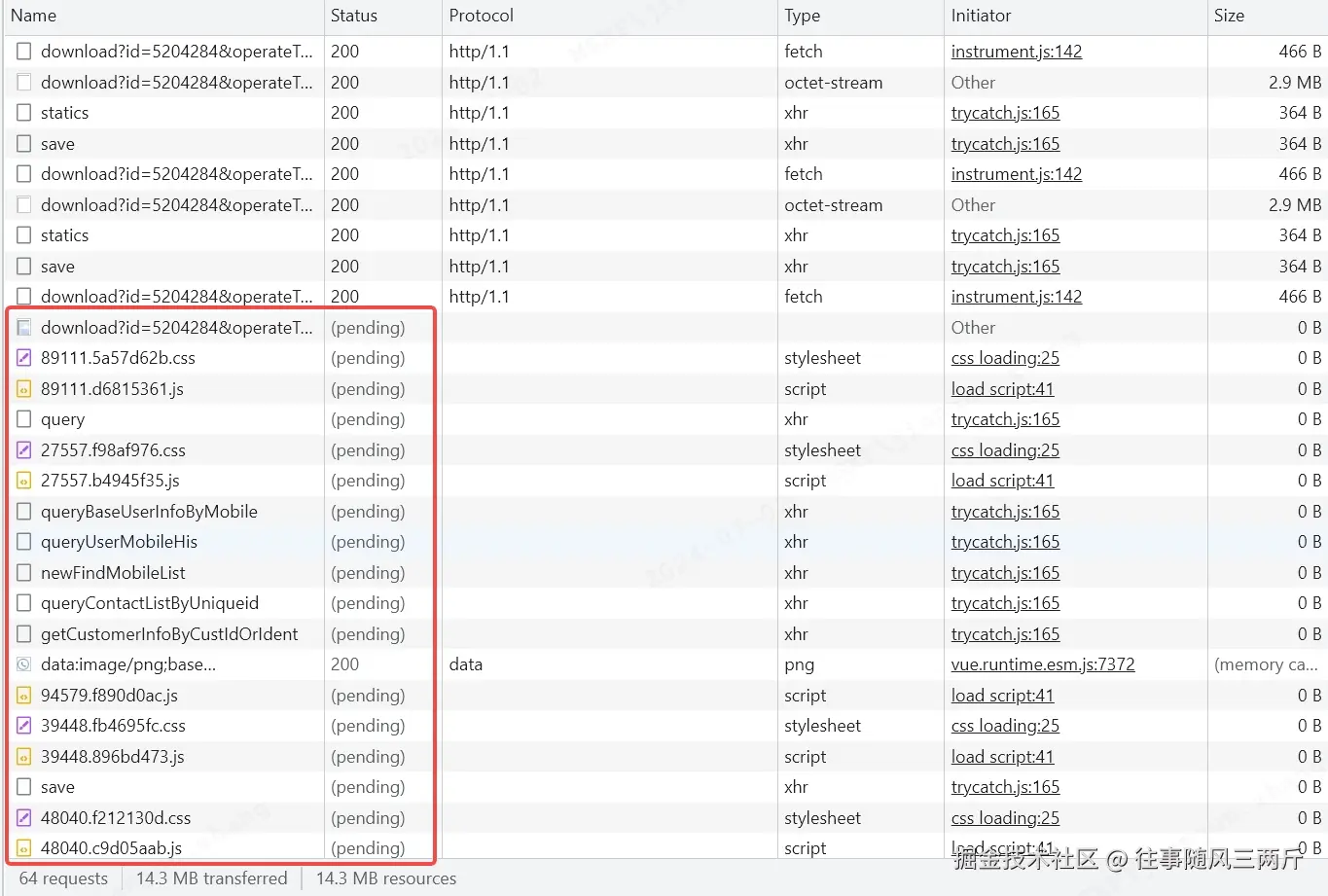Open css loading:25 link in the 27557.f98af976.css row
The height and width of the screenshot is (896, 1328).
1005,450
